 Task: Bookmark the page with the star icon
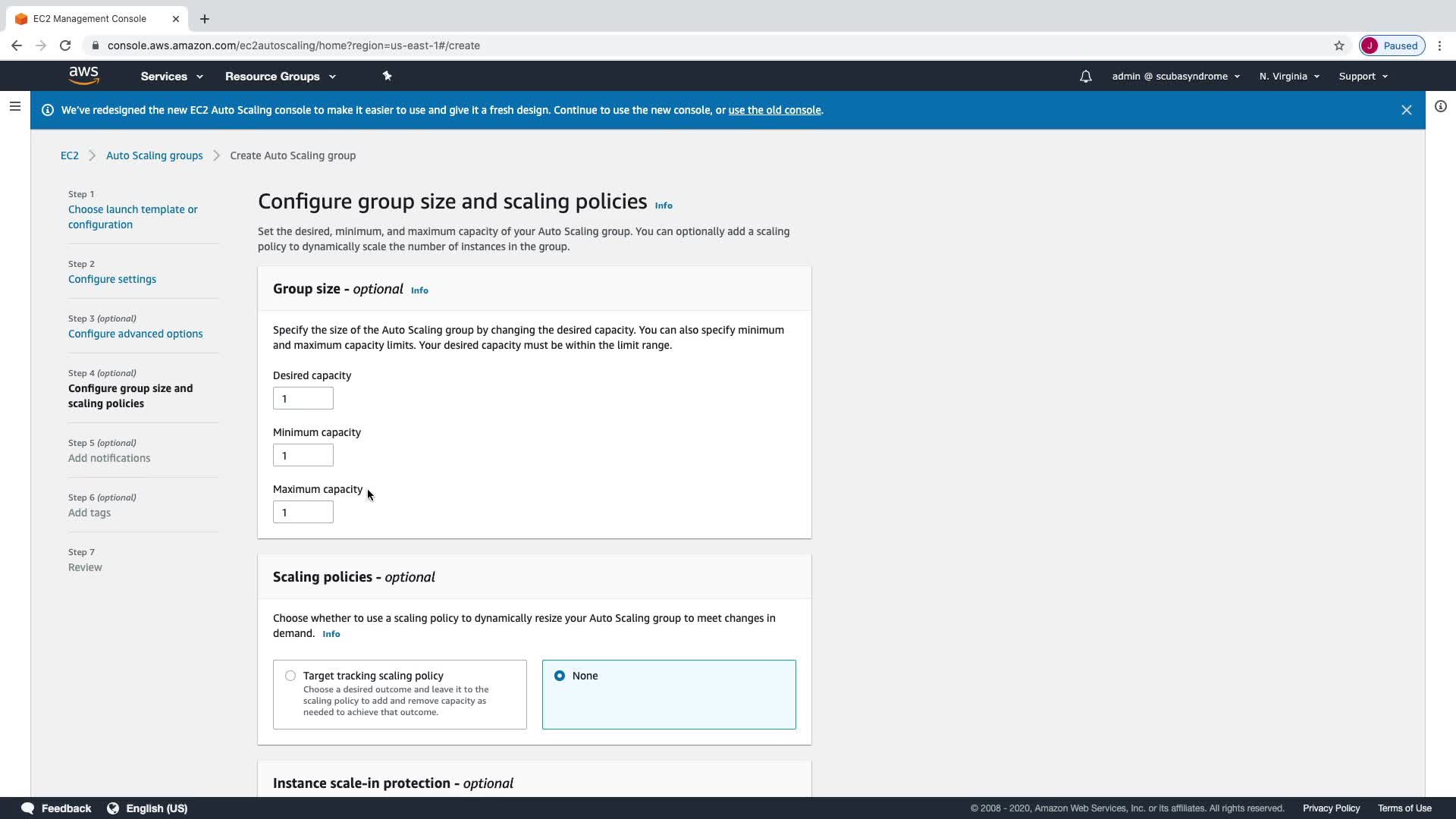[1338, 45]
